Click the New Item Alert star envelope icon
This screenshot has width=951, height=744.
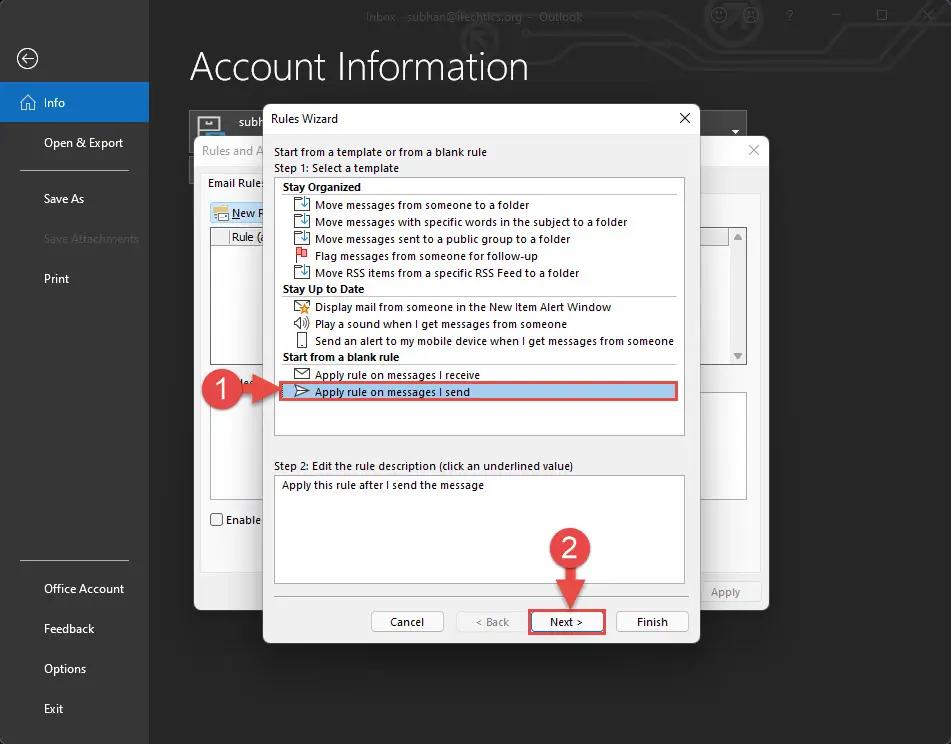click(x=301, y=306)
